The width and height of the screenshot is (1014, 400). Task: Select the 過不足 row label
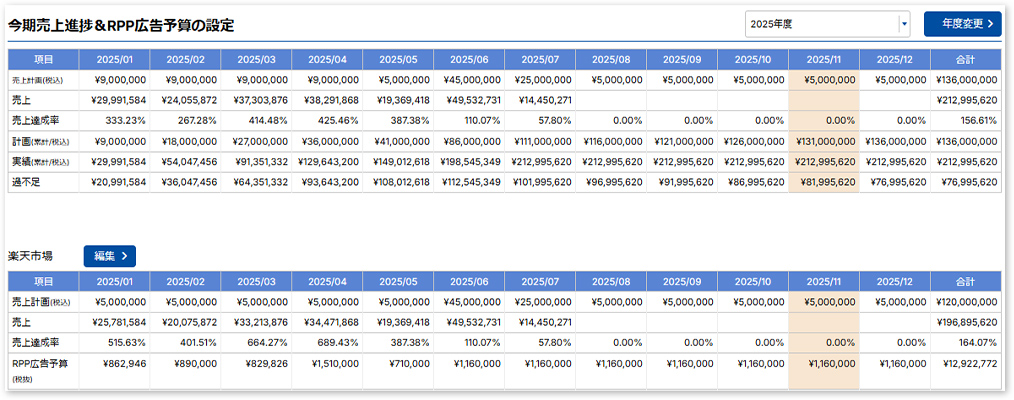(28, 182)
